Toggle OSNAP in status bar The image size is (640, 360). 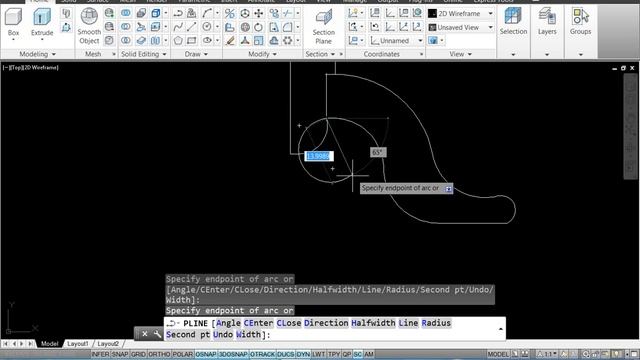coord(206,354)
